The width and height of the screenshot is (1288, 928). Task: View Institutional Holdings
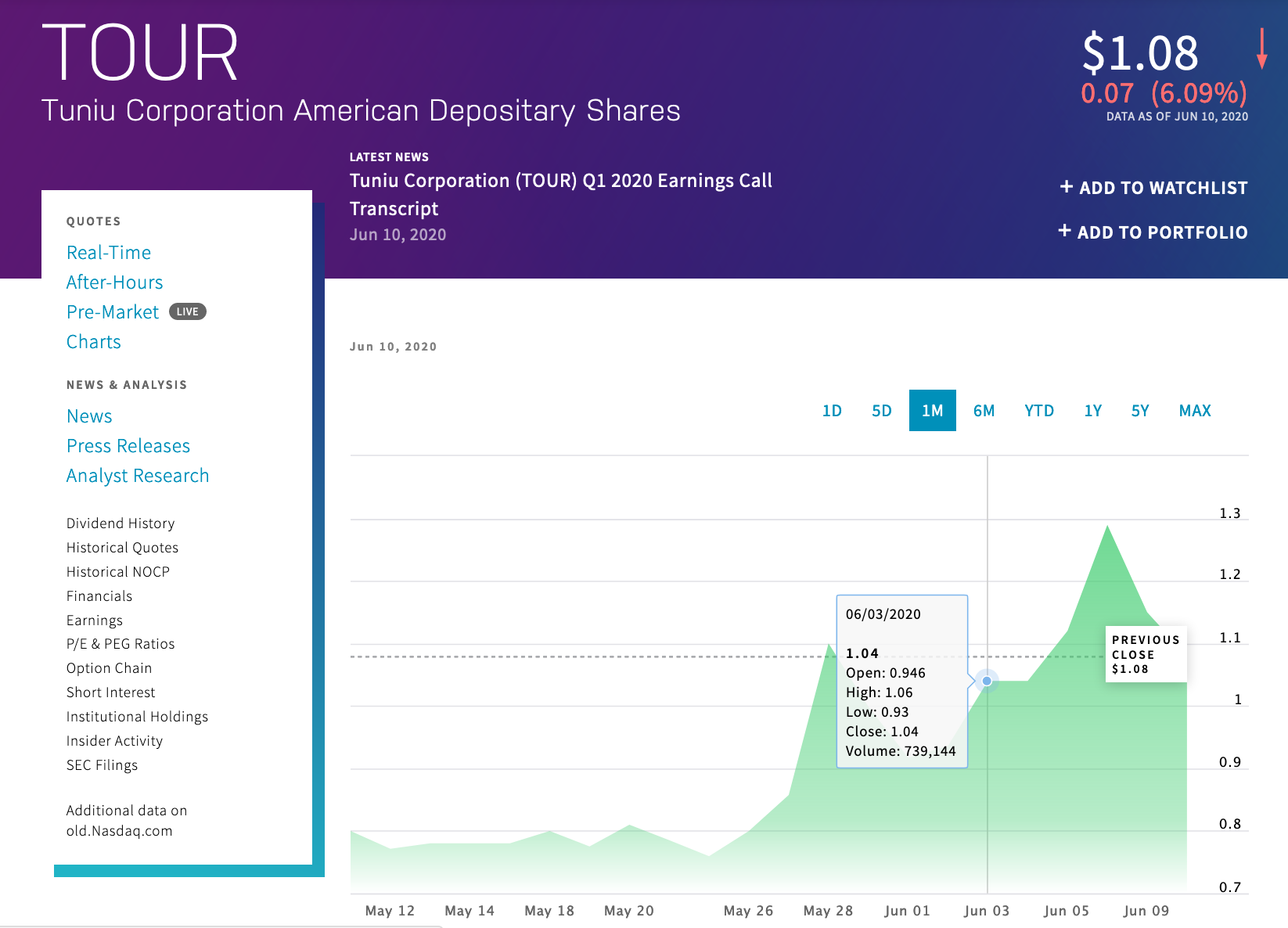(x=137, y=717)
